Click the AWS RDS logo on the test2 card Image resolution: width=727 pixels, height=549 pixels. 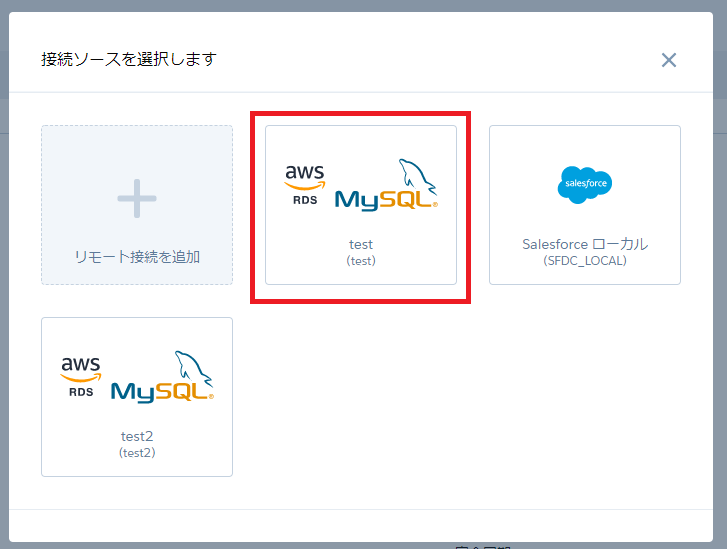coord(81,377)
